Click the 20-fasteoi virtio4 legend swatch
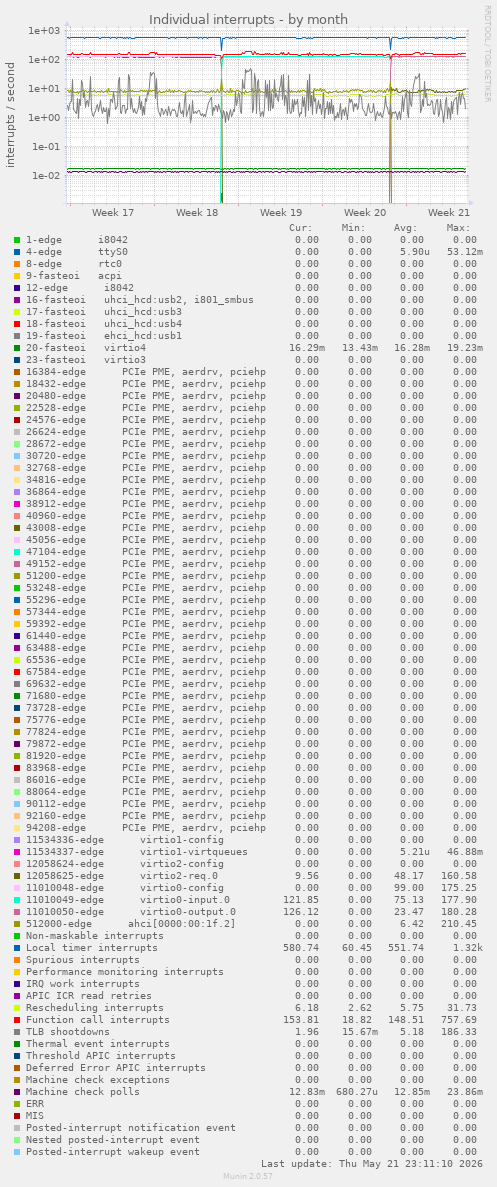This screenshot has height=1187, width=497. point(17,348)
